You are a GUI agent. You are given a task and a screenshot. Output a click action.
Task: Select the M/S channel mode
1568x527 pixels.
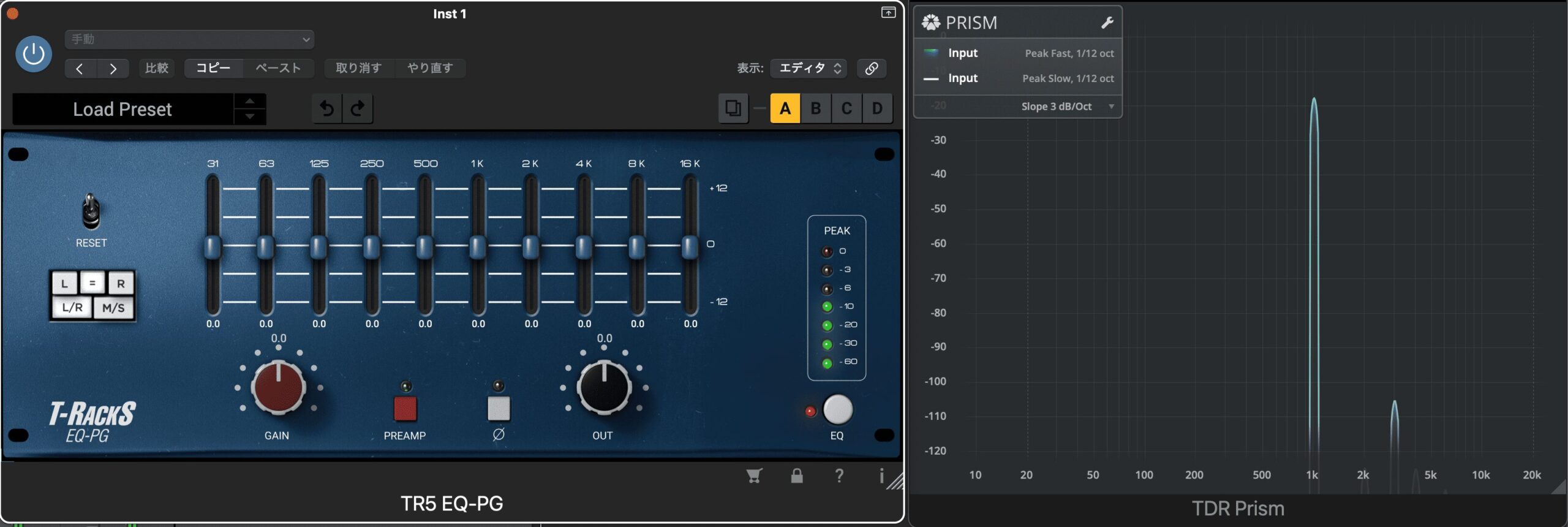tap(113, 308)
